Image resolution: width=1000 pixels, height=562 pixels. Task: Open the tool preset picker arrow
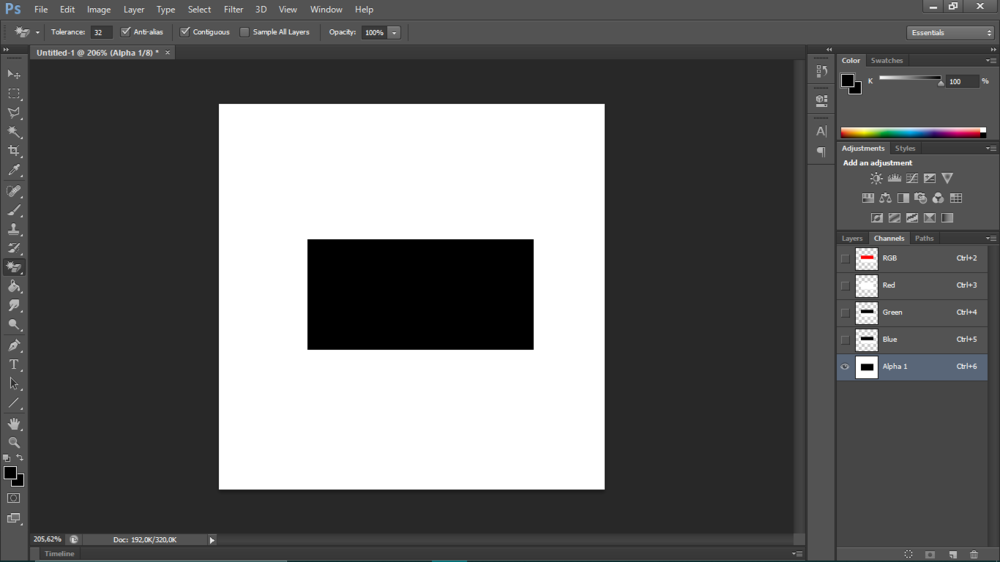[x=38, y=33]
